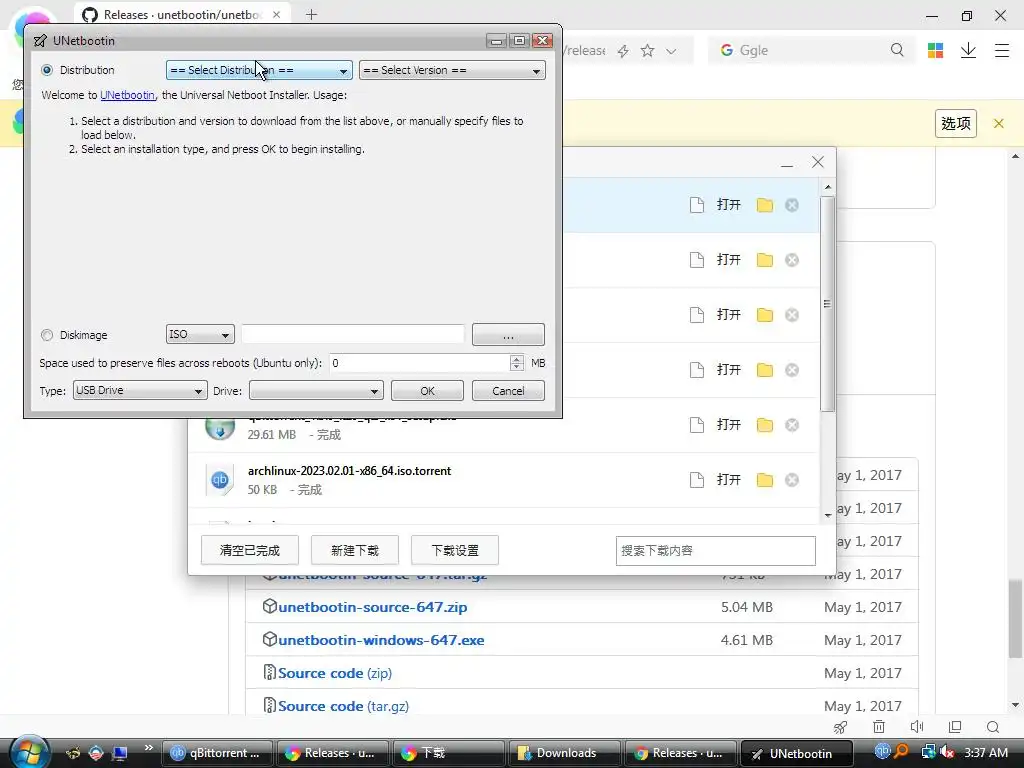Viewport: 1024px width, 768px height.
Task: Click the zoom magnifier icon in status bar
Action: point(993,727)
